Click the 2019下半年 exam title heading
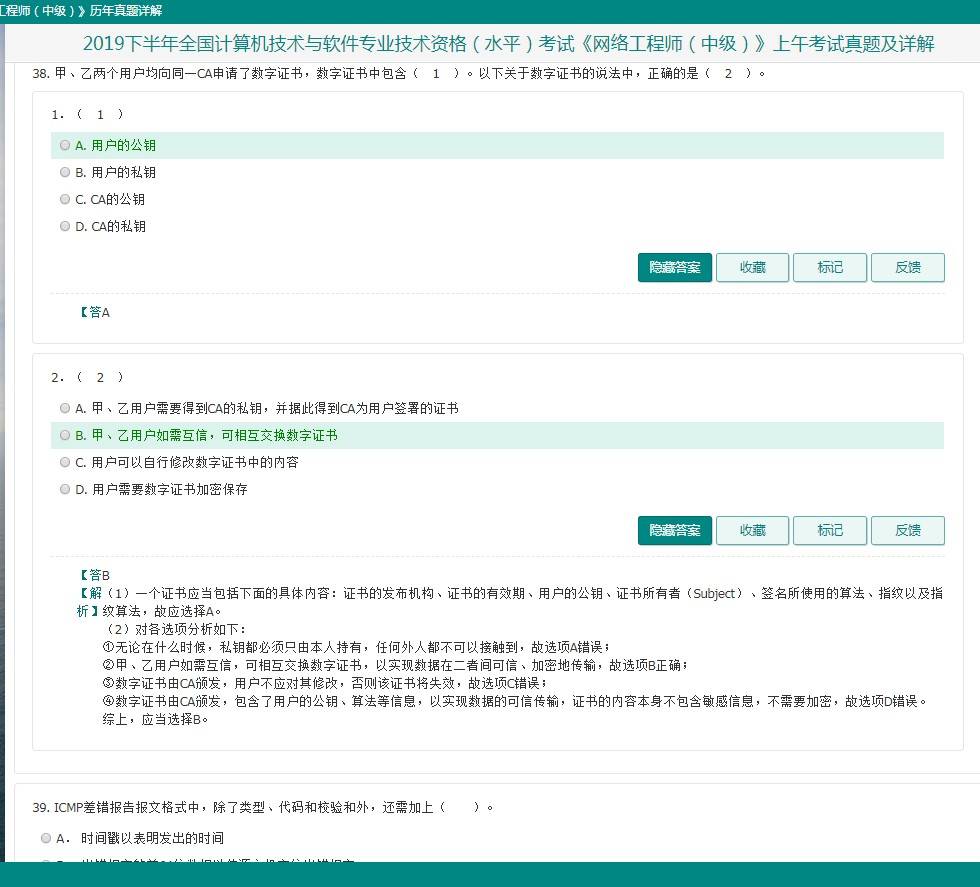The width and height of the screenshot is (980, 887). coord(508,43)
